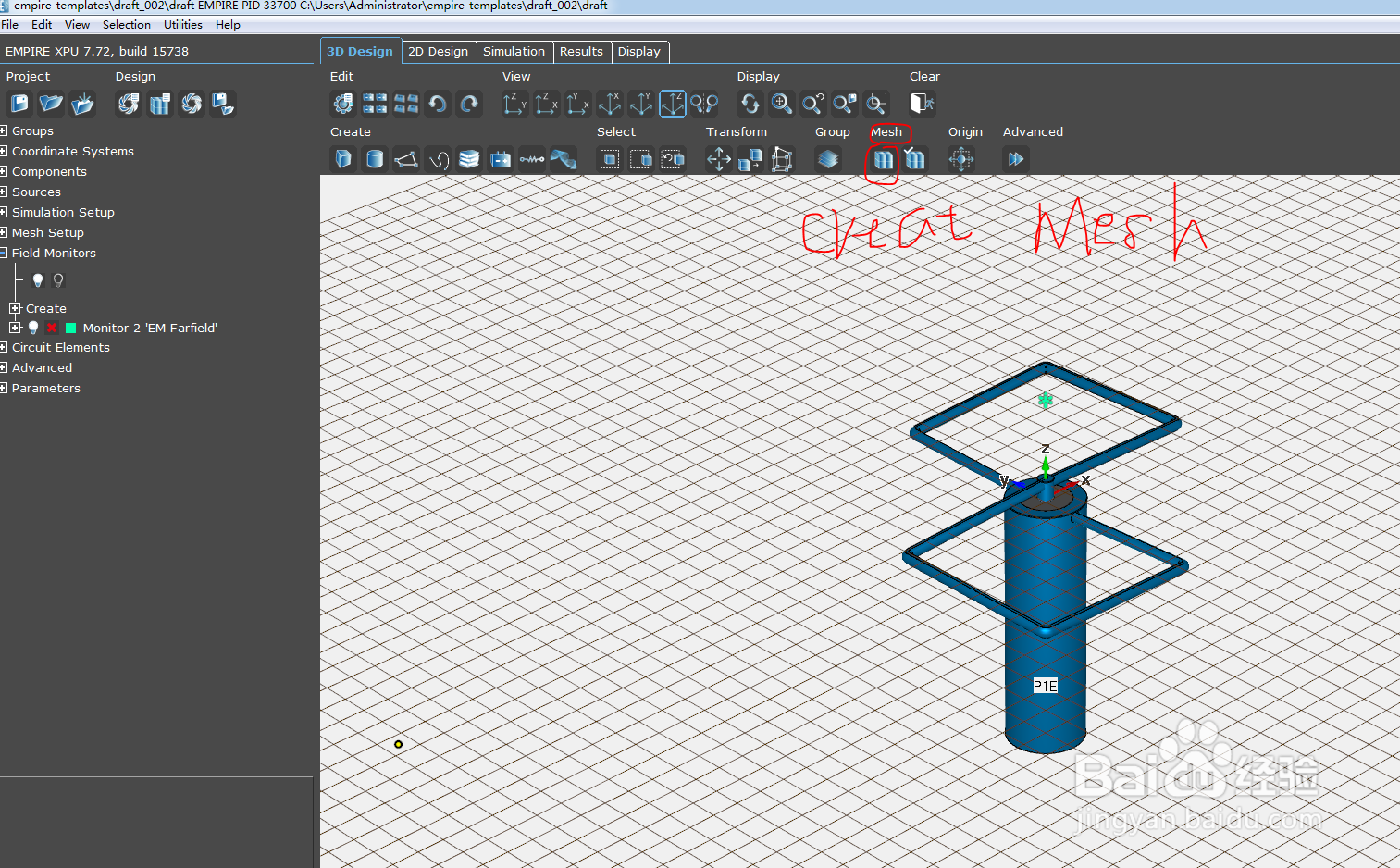Click the dashed select icon in Select

pos(641,159)
